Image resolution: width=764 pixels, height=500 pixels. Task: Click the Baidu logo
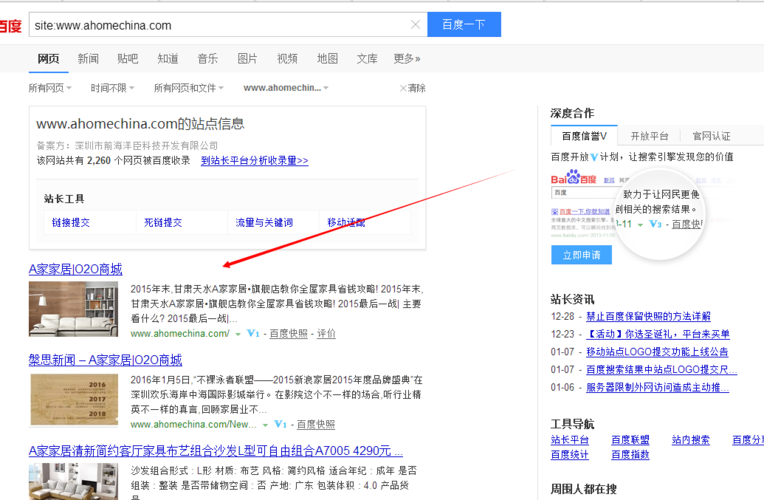(11, 26)
